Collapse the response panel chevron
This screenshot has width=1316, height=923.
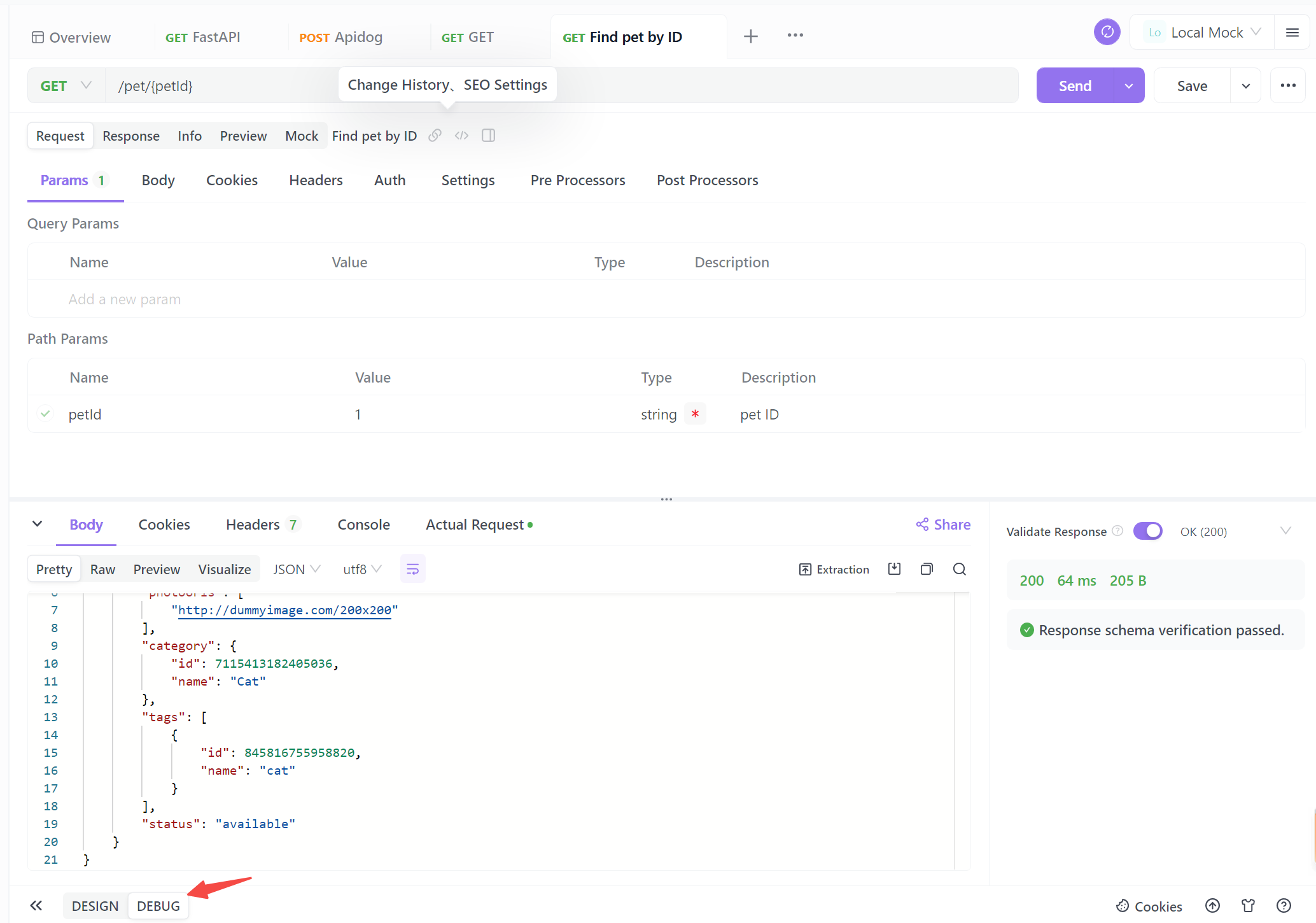click(x=37, y=524)
